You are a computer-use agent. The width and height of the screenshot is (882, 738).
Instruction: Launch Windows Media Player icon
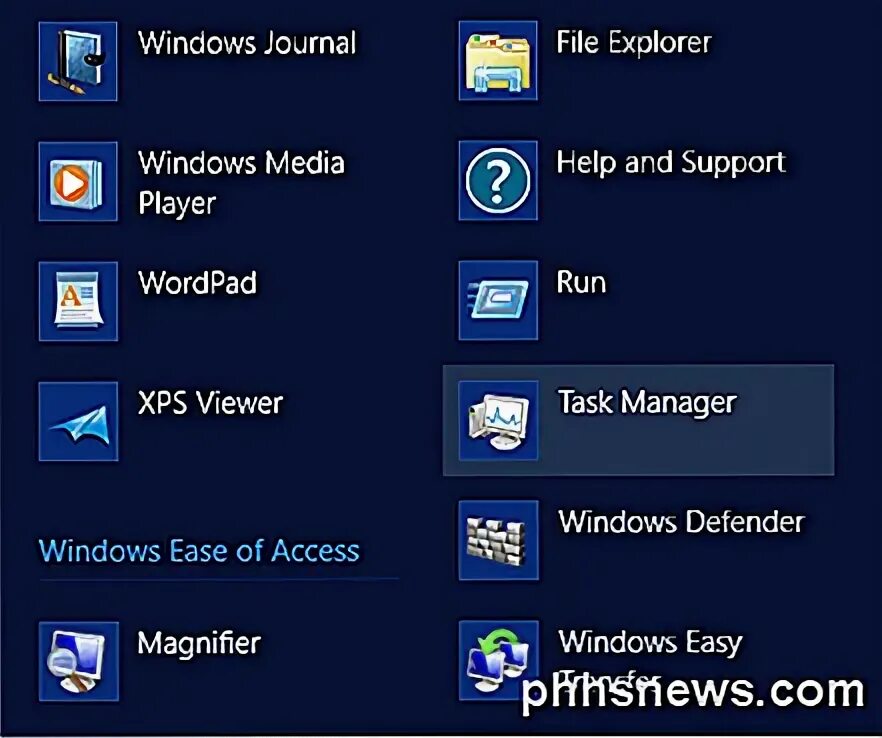(x=78, y=181)
